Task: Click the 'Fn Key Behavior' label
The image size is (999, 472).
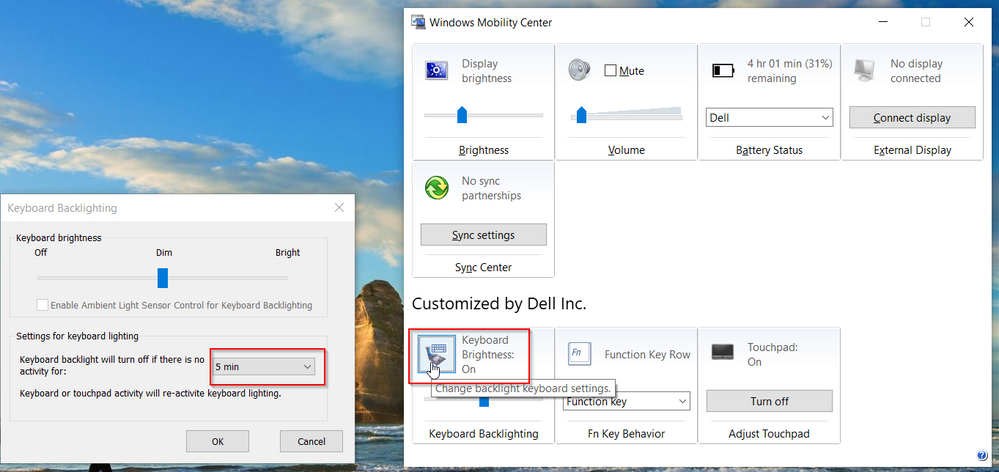Action: pos(626,434)
